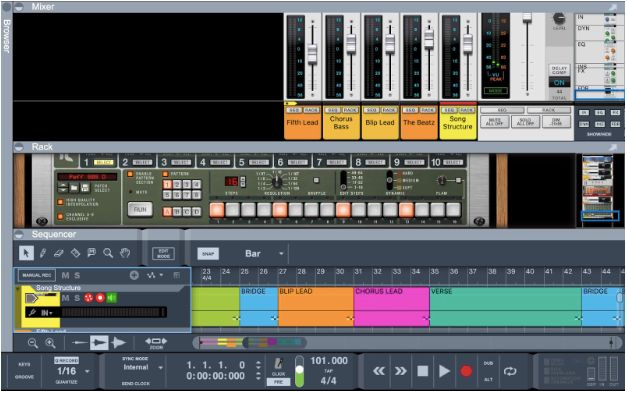Select the Eraser tool in Sequencer toolbar
The image size is (627, 393).
59,253
